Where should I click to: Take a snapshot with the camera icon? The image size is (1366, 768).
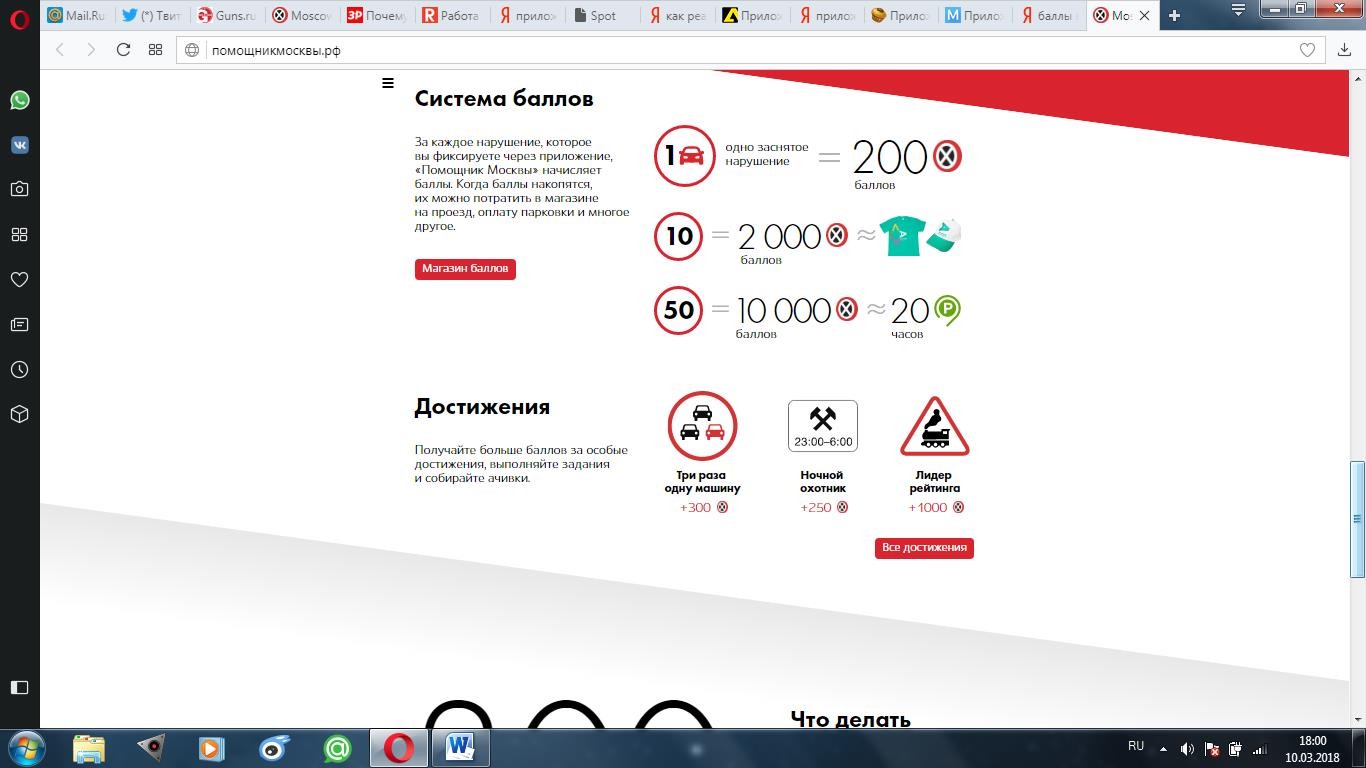tap(19, 189)
